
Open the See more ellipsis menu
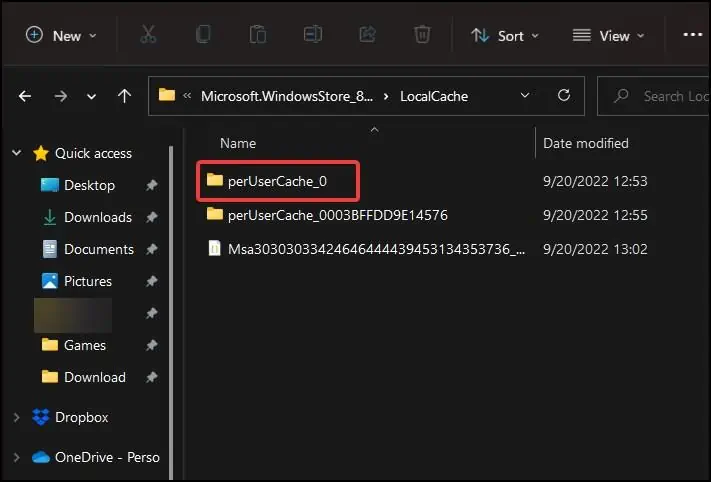(692, 35)
